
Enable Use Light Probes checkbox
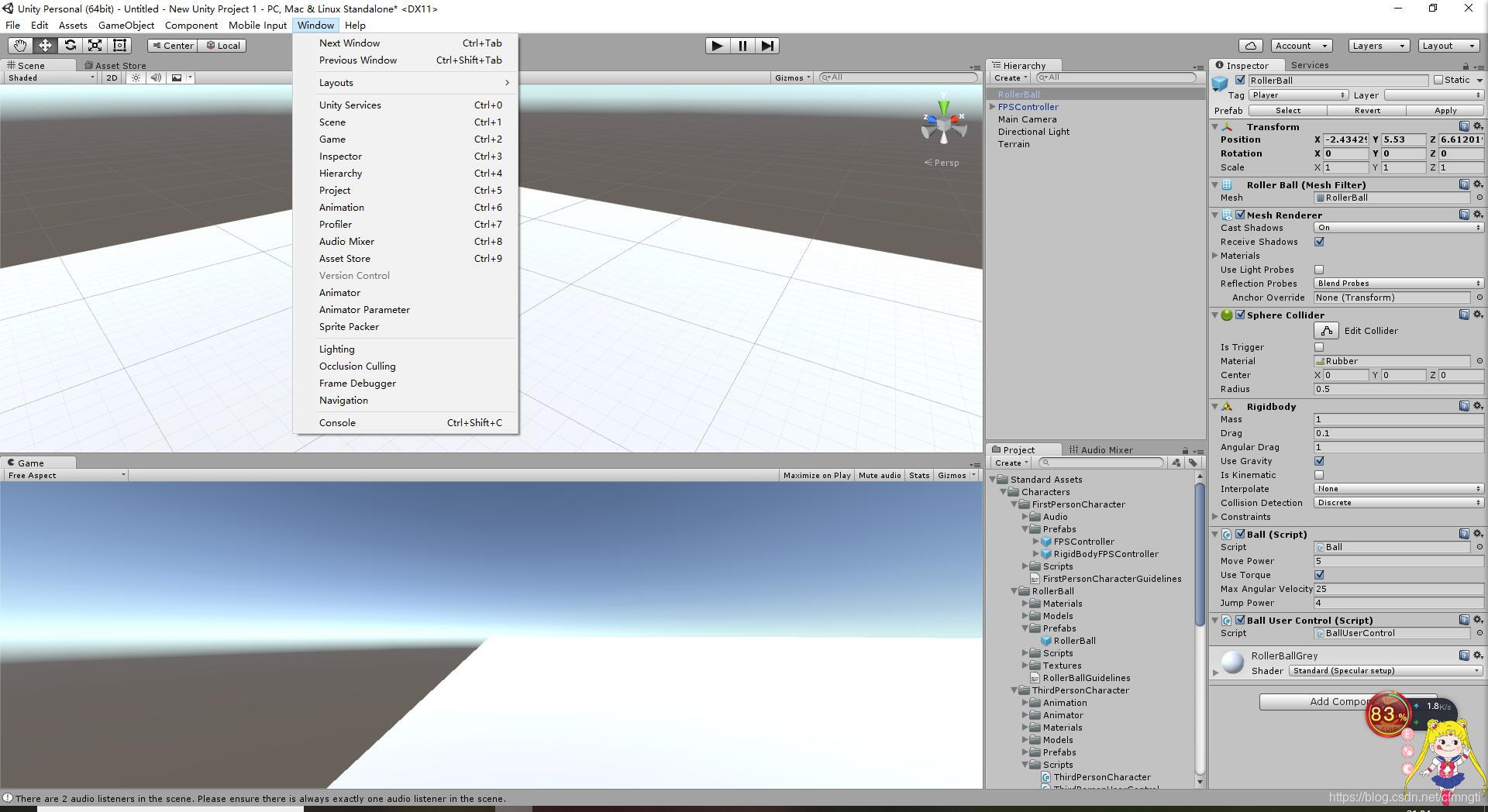(1319, 270)
